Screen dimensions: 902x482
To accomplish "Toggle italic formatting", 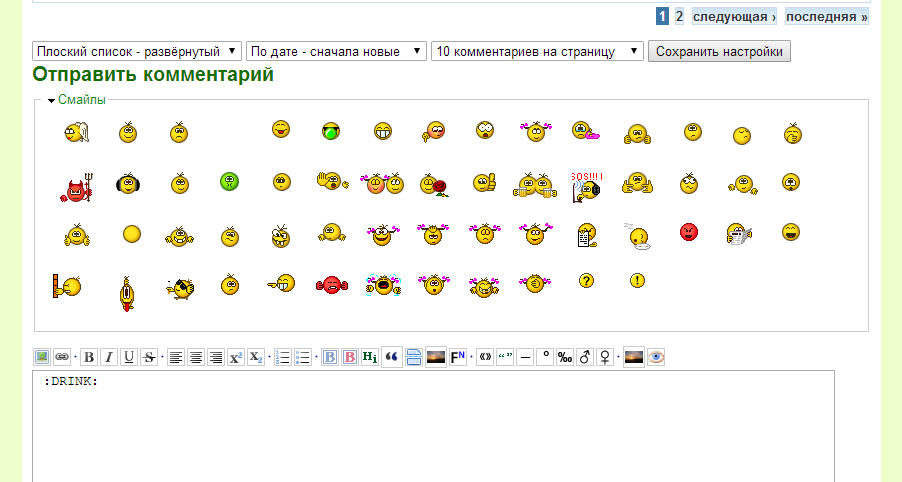I will (x=109, y=357).
